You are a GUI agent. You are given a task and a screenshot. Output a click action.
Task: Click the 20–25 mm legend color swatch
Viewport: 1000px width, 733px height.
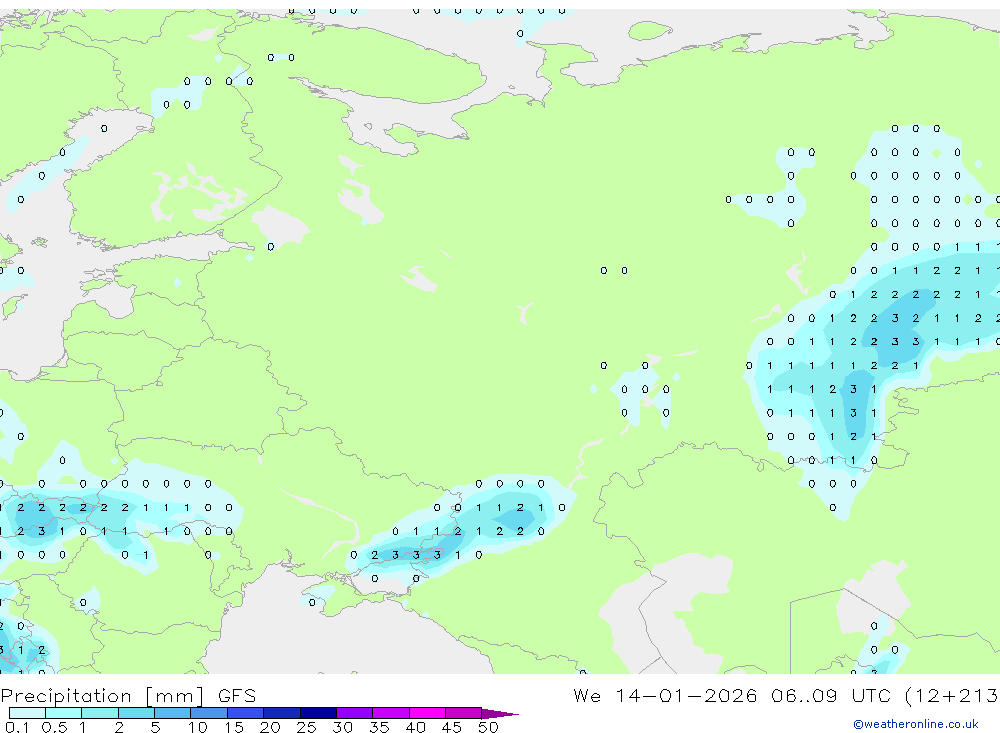coord(282,713)
